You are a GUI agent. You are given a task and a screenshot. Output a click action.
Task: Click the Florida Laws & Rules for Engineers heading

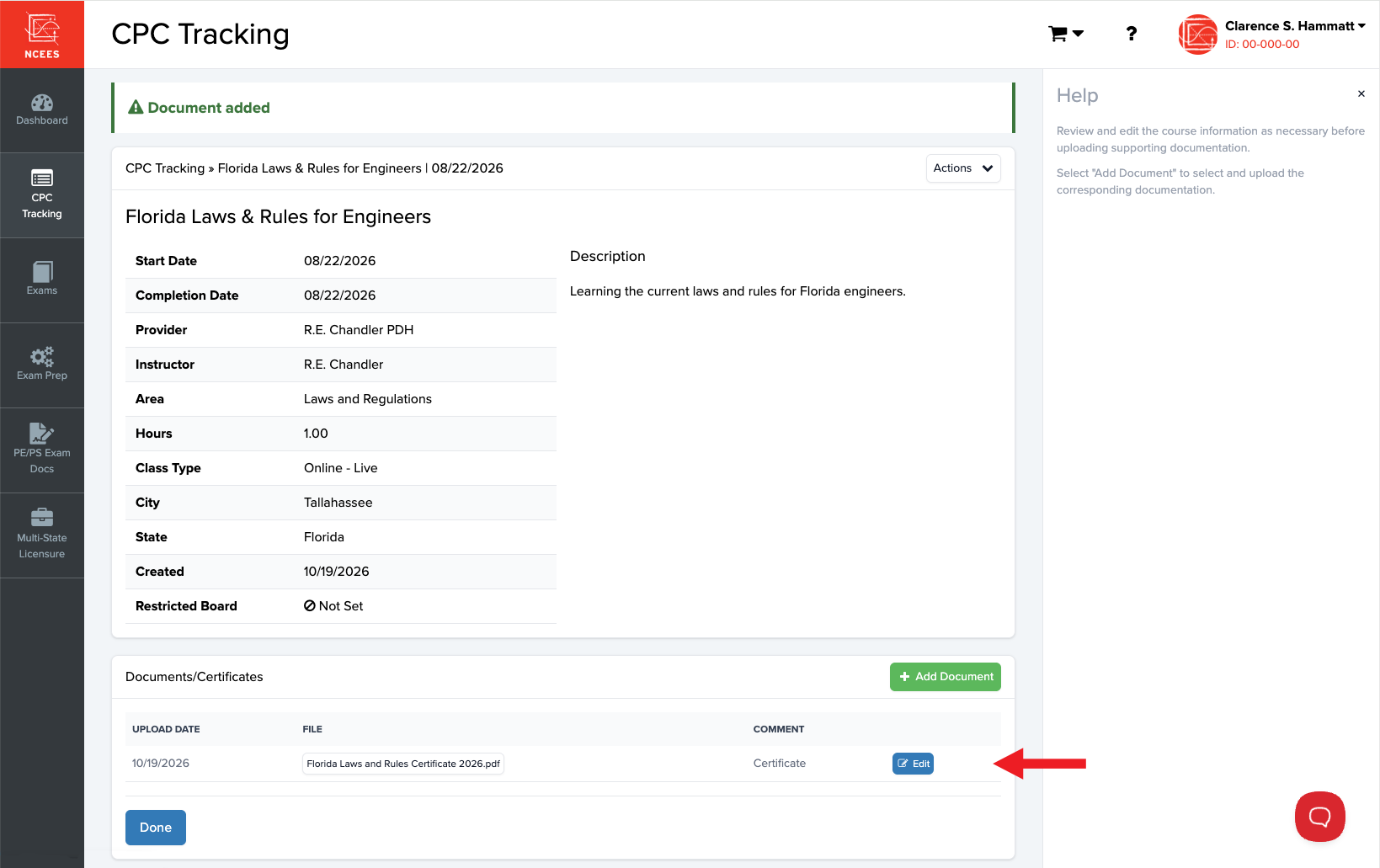coord(278,217)
